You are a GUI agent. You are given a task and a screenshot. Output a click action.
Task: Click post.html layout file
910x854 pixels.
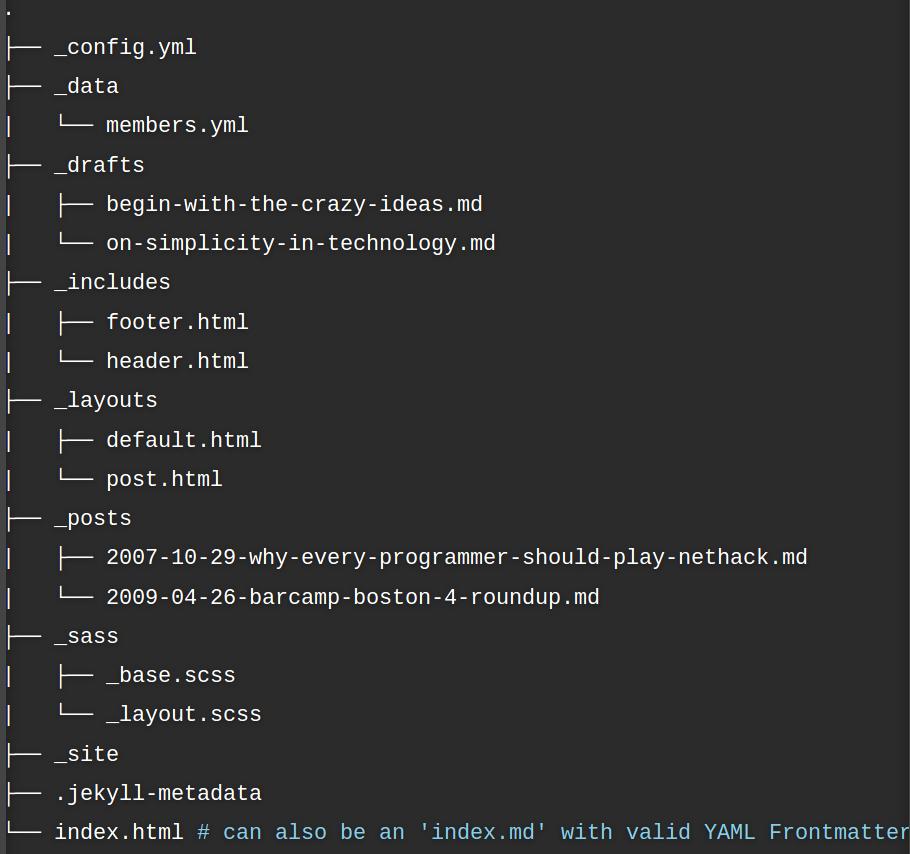[164, 479]
